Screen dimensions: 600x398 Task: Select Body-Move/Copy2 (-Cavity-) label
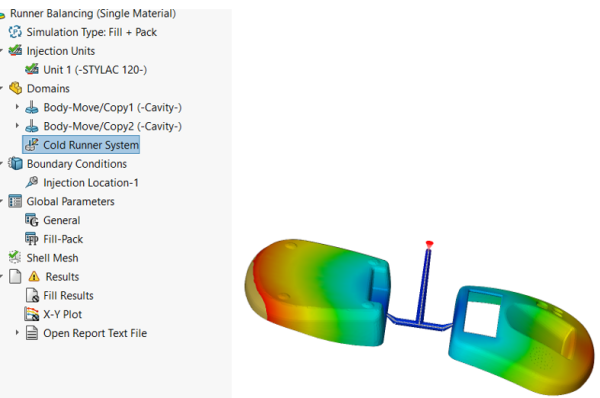112,126
